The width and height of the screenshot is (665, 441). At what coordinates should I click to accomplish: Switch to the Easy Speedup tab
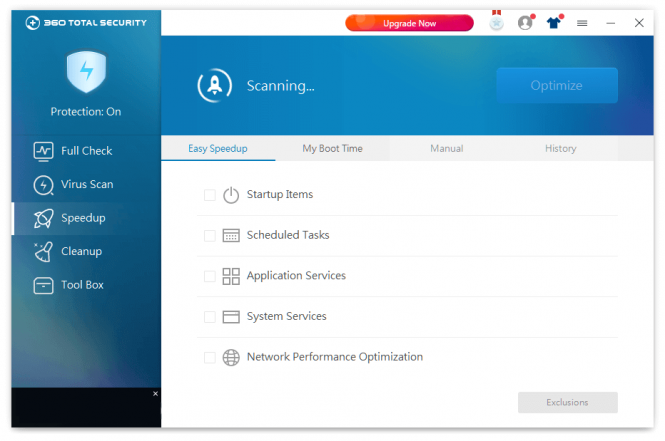(218, 148)
